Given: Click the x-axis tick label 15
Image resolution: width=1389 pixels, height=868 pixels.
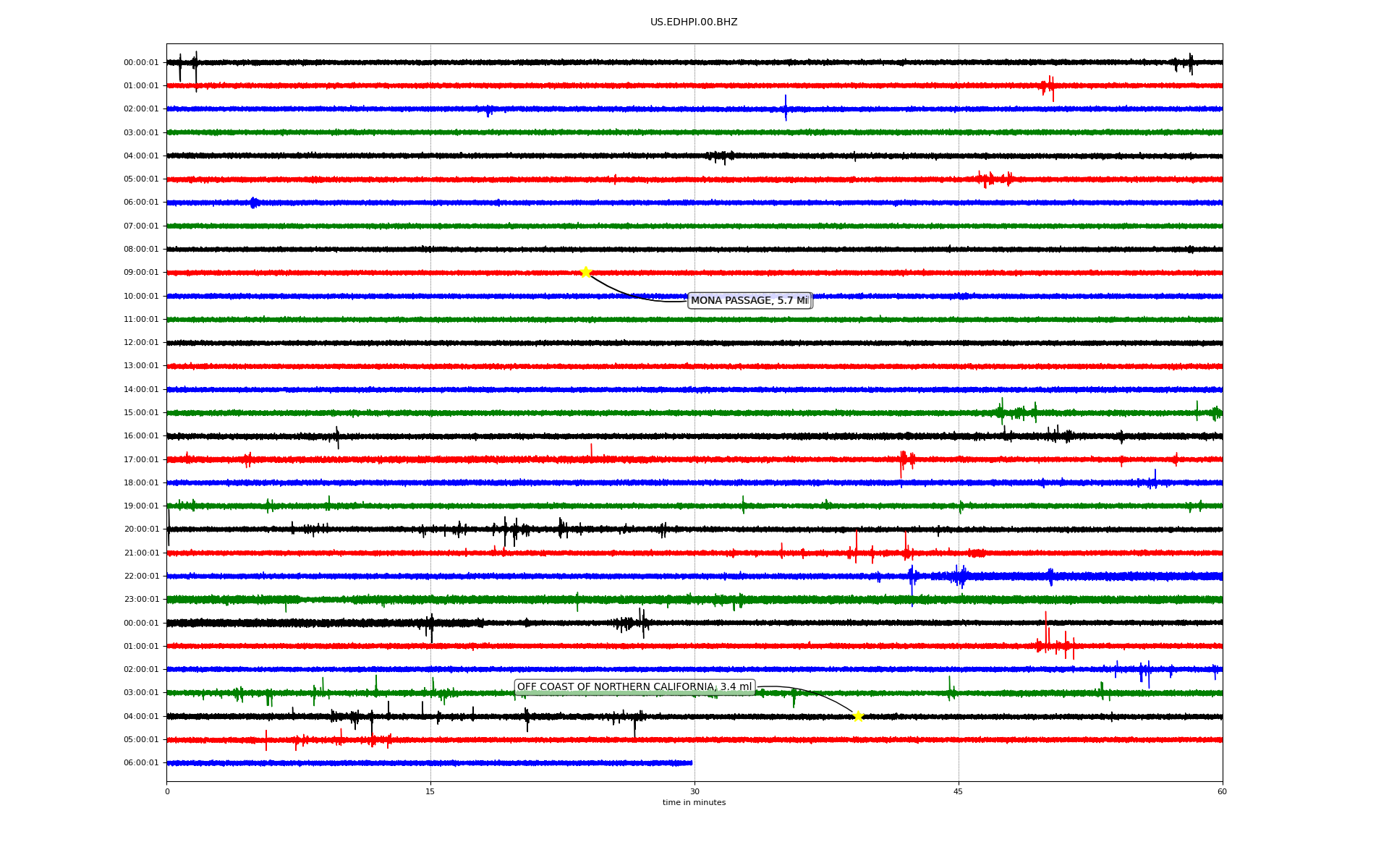Looking at the screenshot, I should coord(430,792).
